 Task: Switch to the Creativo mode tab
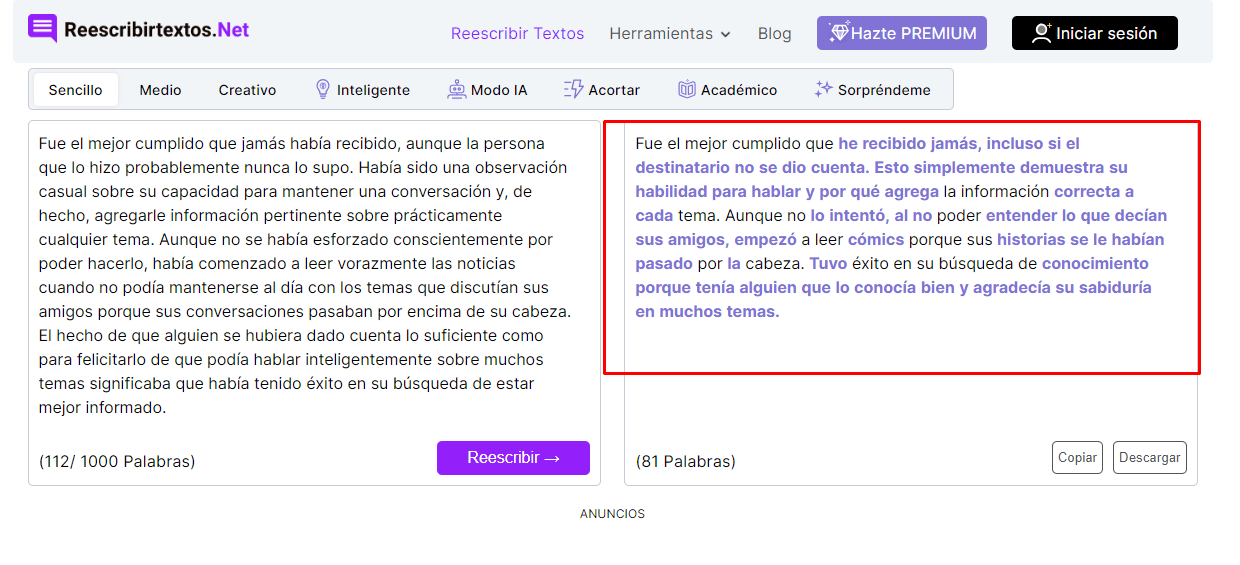pos(247,90)
